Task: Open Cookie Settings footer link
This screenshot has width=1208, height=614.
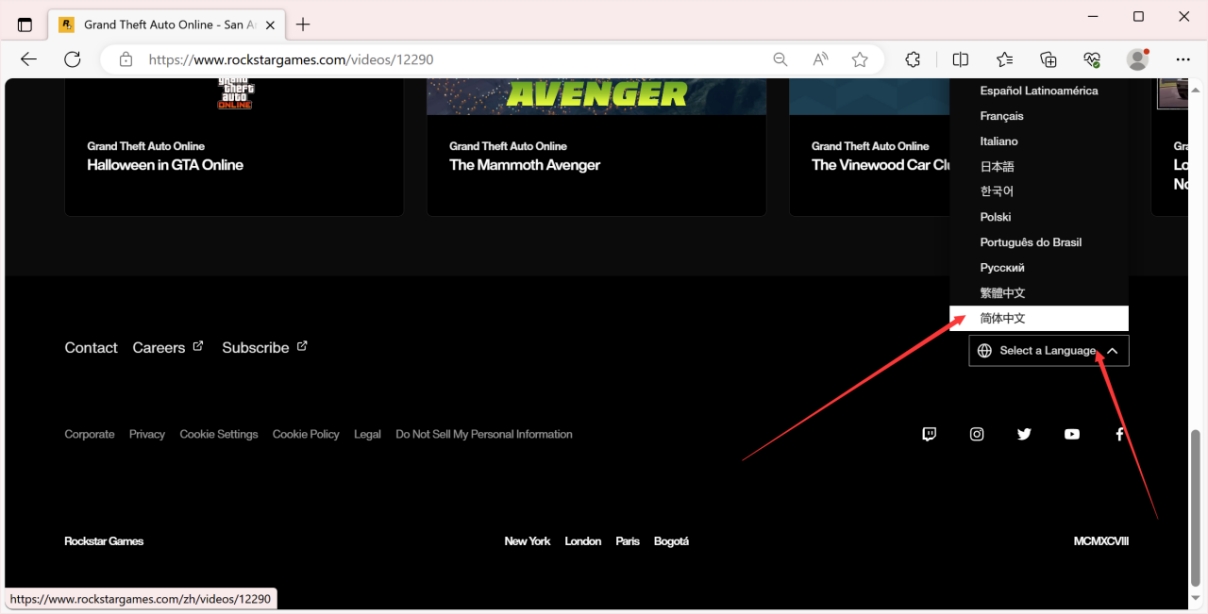Action: 218,434
